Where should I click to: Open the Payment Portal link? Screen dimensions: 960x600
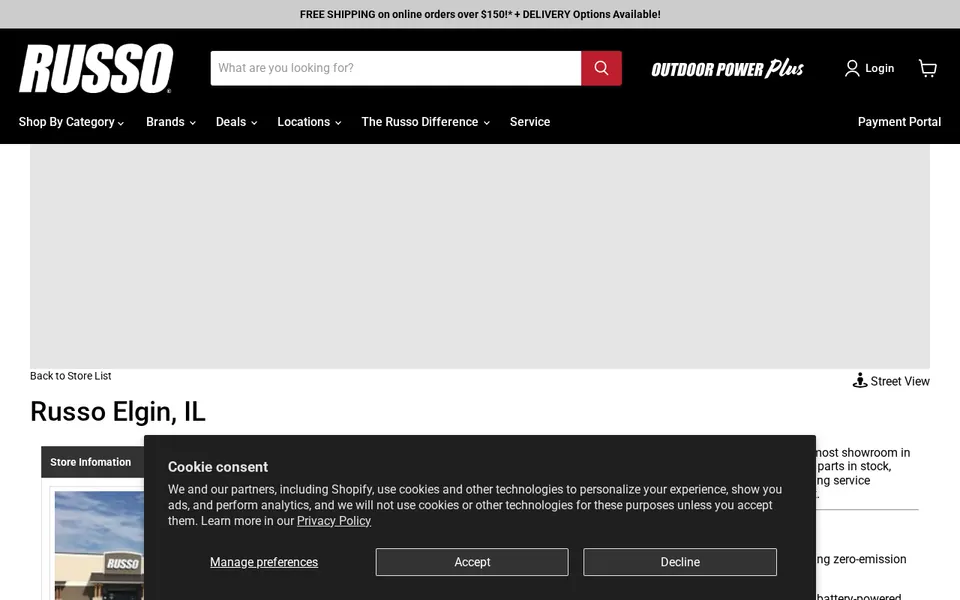[899, 122]
